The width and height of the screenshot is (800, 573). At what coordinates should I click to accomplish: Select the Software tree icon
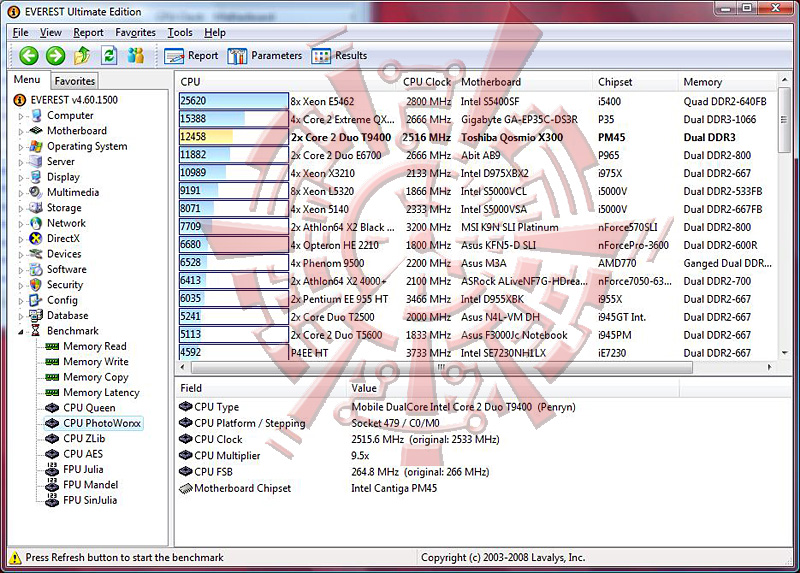click(x=36, y=269)
